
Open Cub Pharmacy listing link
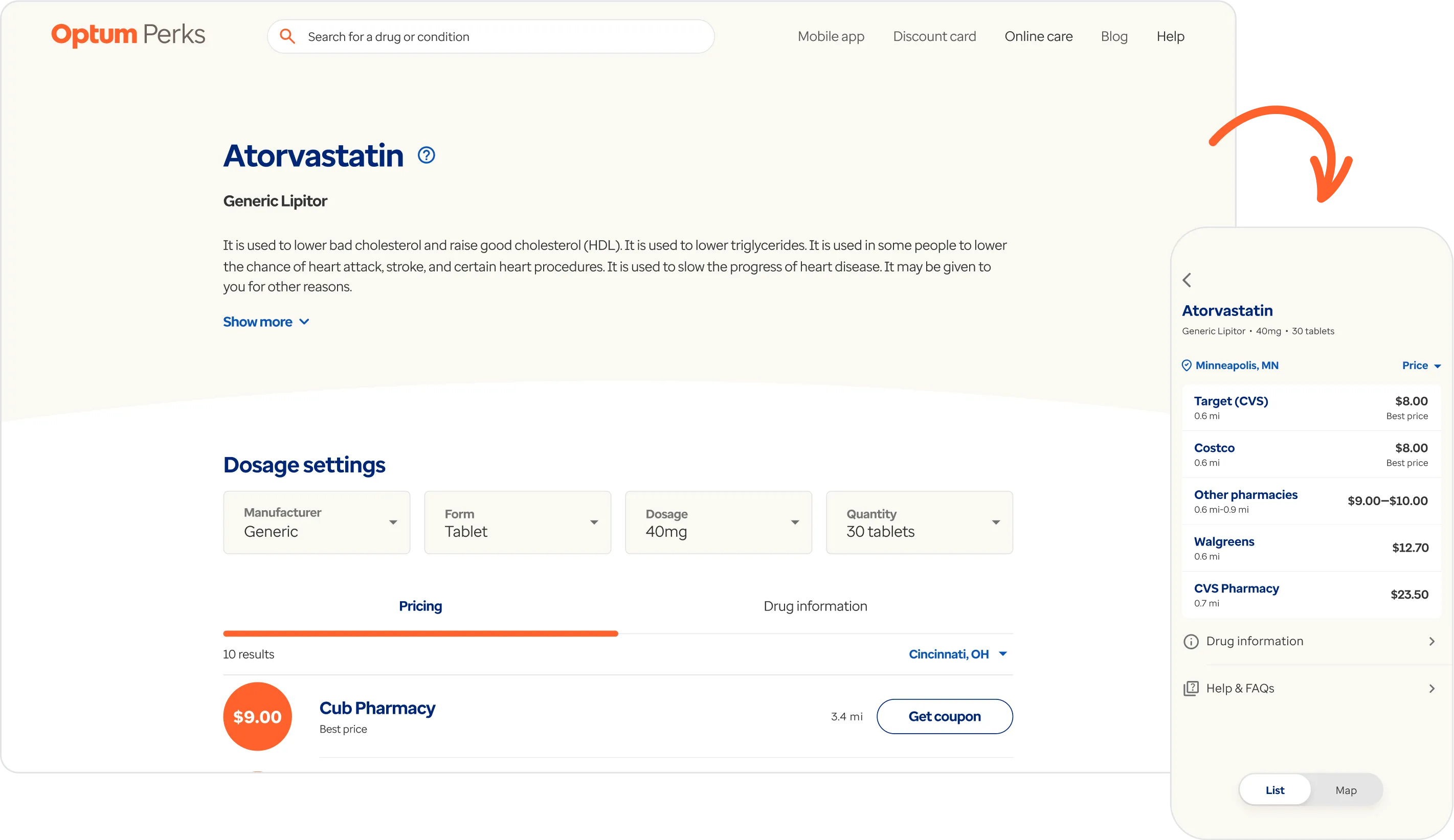(377, 708)
